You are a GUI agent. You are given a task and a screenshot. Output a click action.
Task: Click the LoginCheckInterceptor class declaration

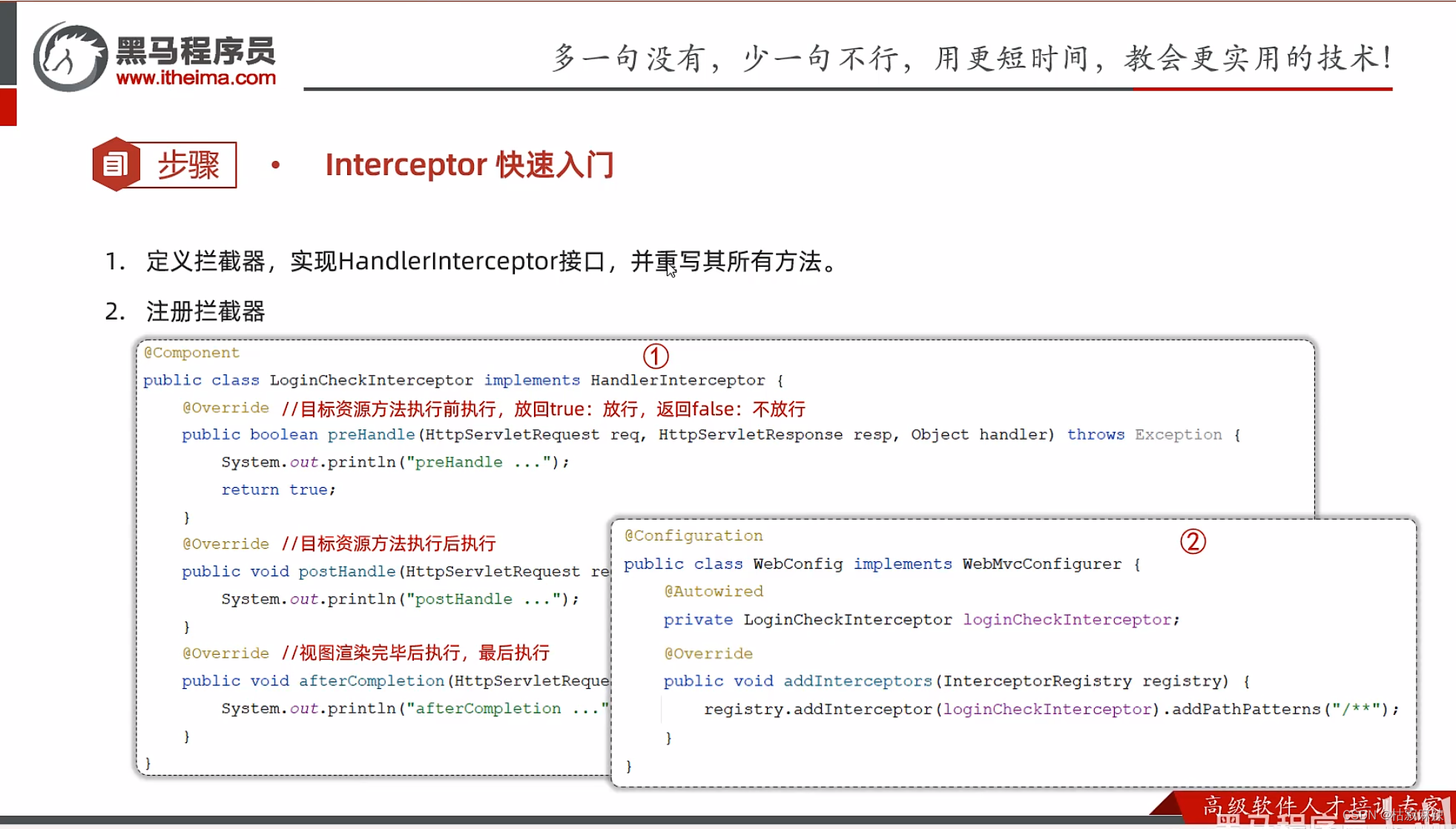pos(371,380)
